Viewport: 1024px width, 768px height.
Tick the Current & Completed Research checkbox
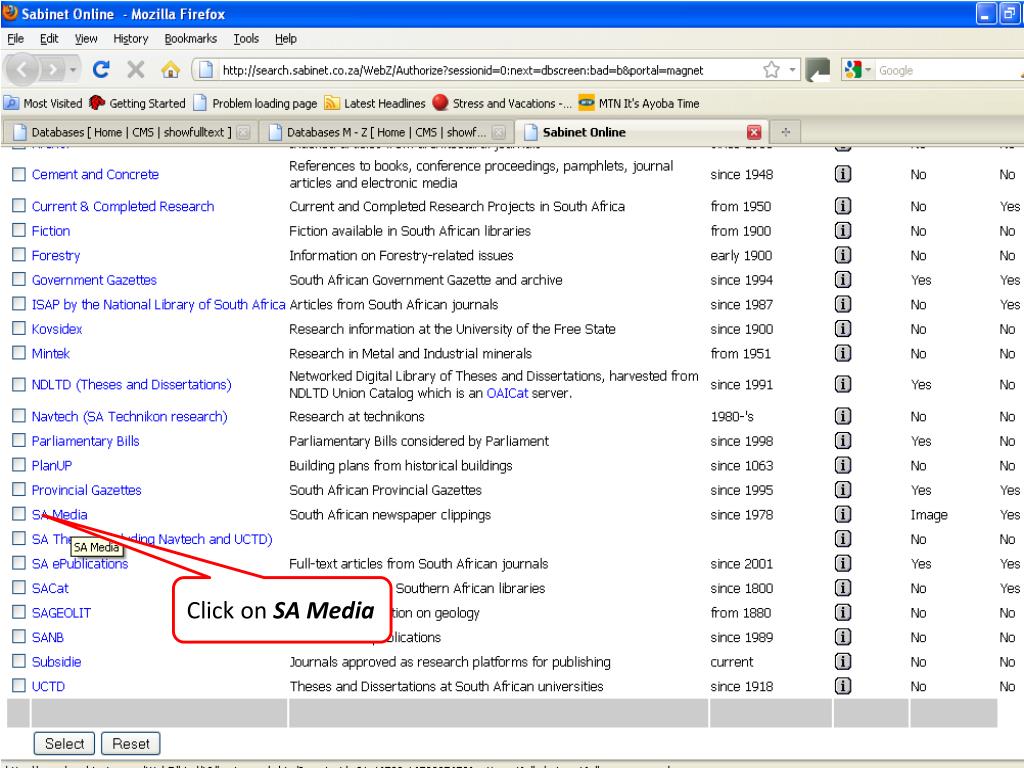tap(19, 206)
